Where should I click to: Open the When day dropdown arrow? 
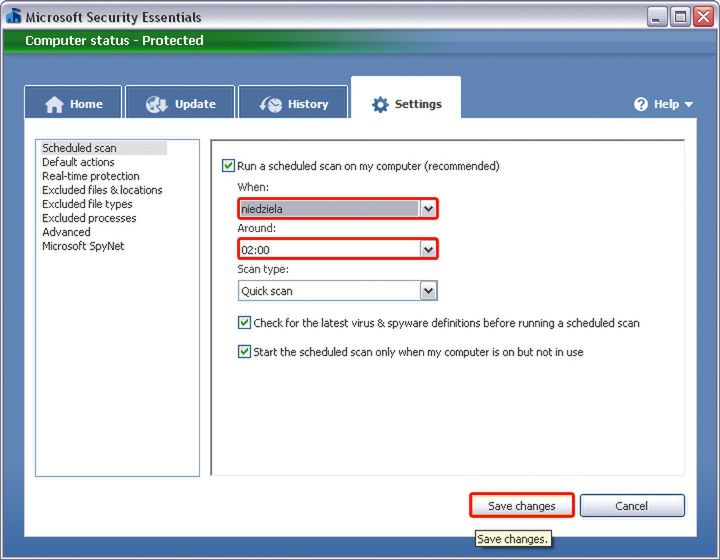point(428,209)
